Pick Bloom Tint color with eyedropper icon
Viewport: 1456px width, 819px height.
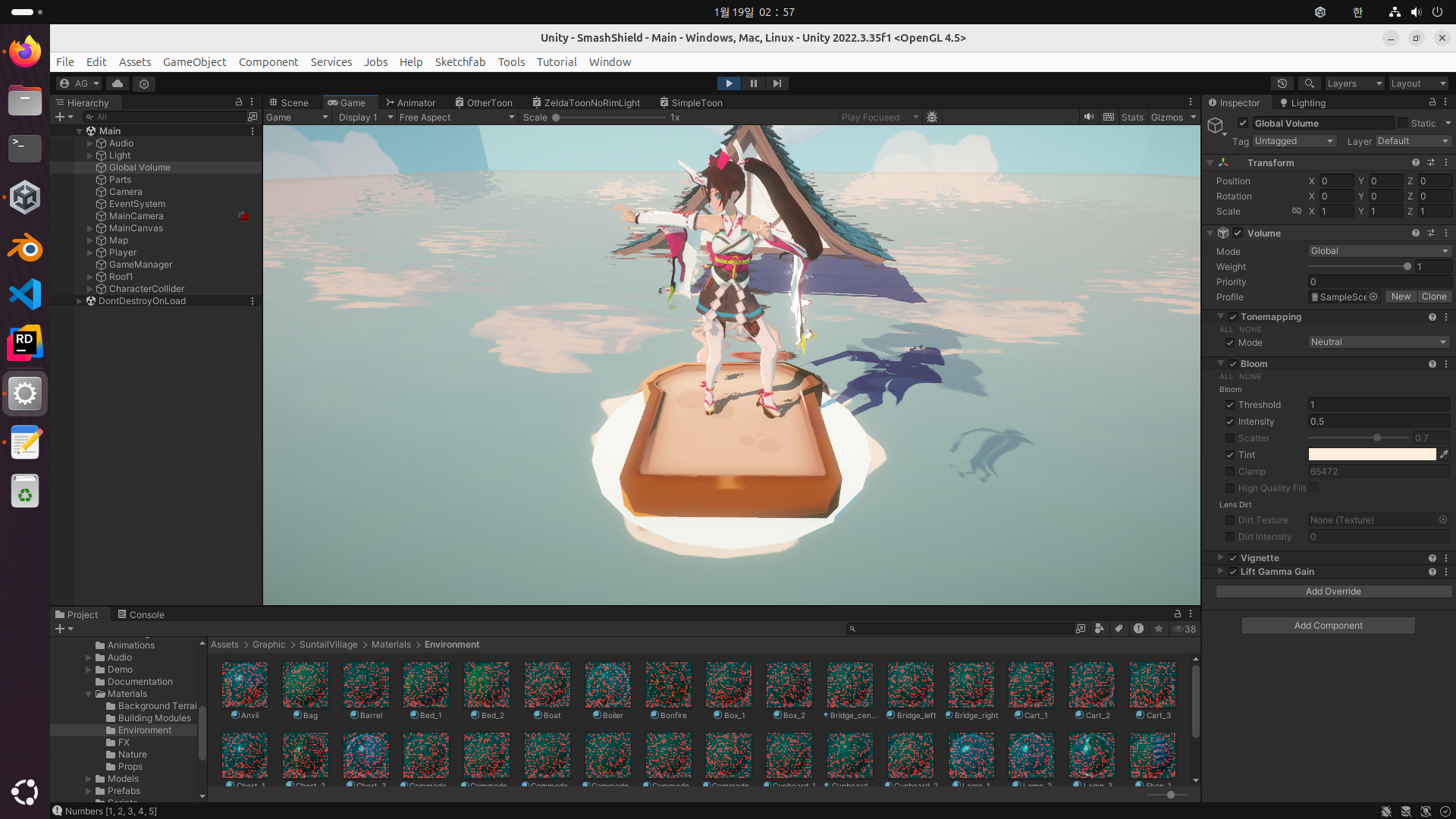coord(1444,454)
